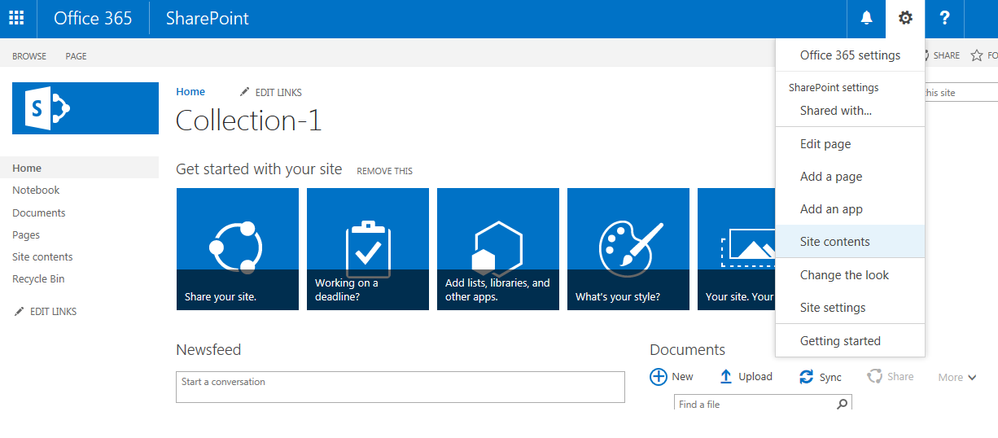Open Add lists, libraries, and other apps tile
The image size is (998, 438).
point(498,249)
